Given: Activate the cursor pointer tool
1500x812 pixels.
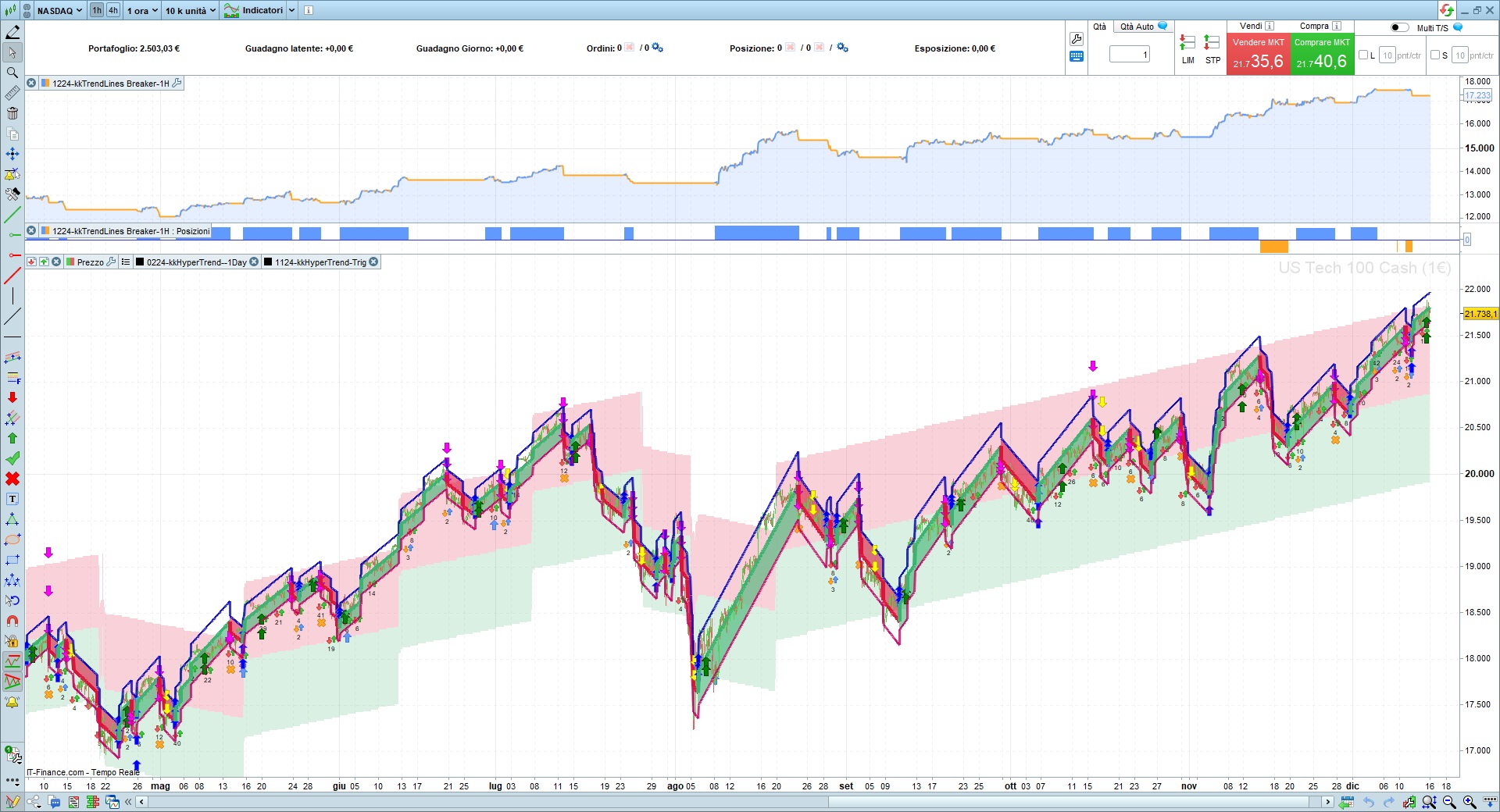Looking at the screenshot, I should click(x=12, y=52).
